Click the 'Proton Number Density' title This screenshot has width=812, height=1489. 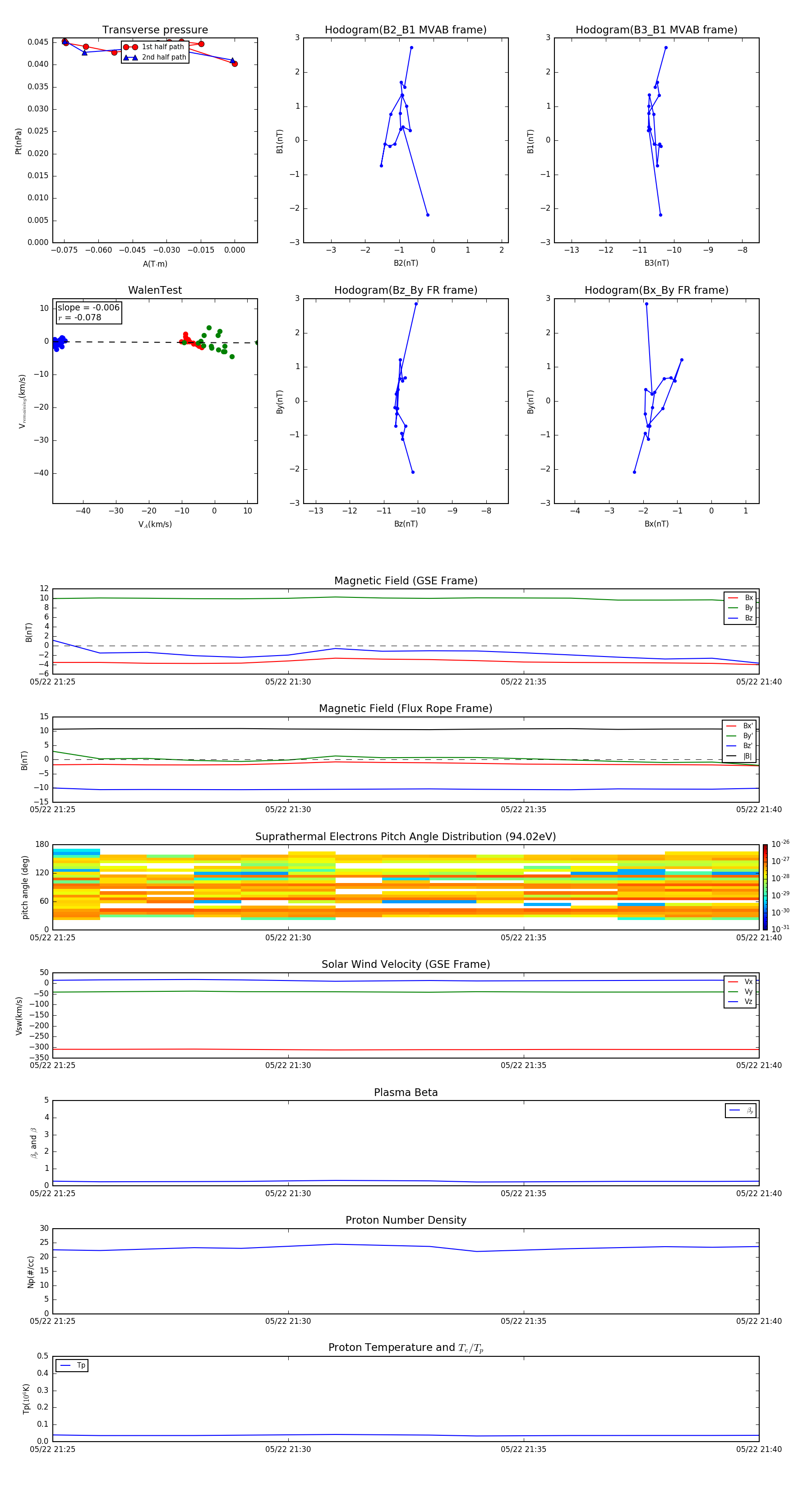[406, 1220]
